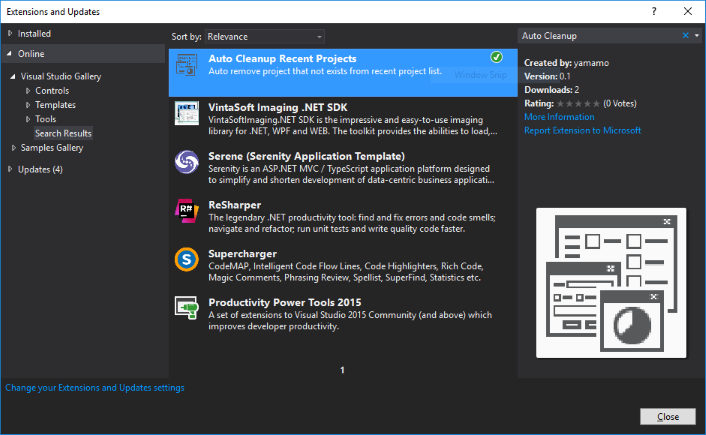
Task: Clear the search box with the X
Action: pyautogui.click(x=685, y=36)
